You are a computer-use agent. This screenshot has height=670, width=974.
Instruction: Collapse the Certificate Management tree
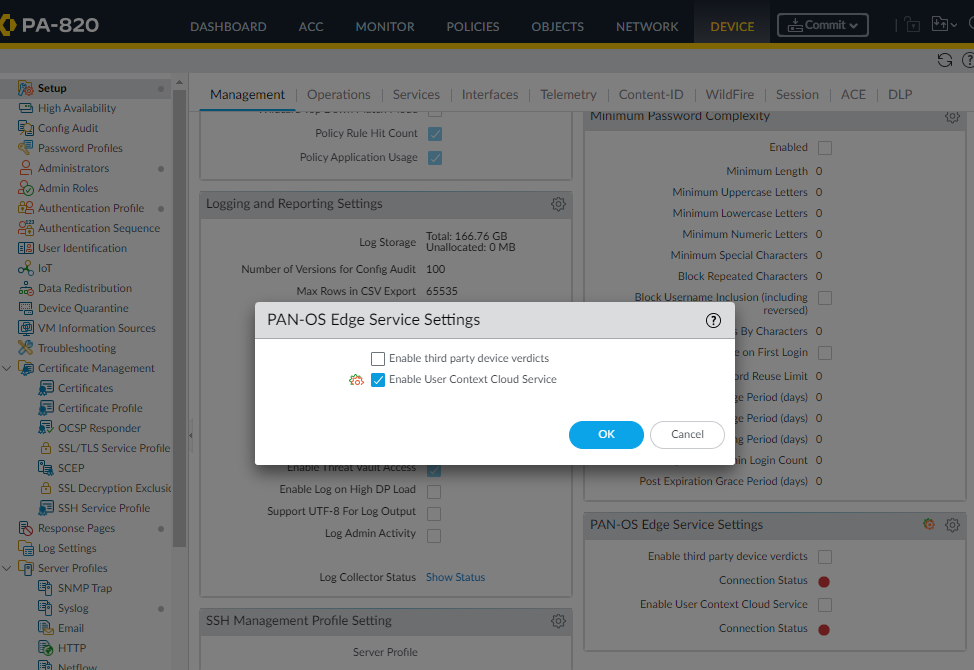(x=7, y=367)
